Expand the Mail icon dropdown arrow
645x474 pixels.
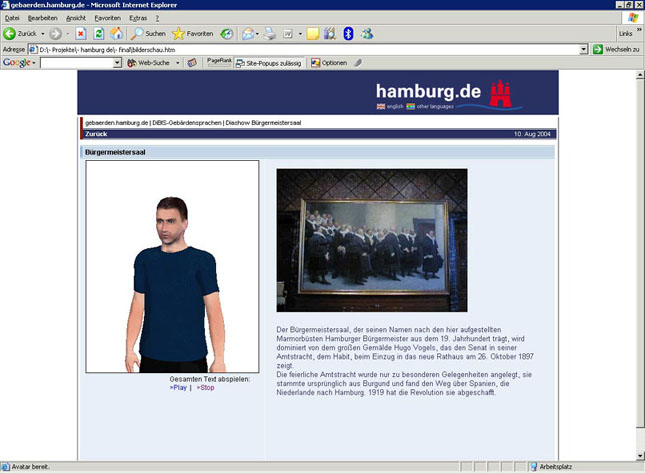(x=257, y=34)
